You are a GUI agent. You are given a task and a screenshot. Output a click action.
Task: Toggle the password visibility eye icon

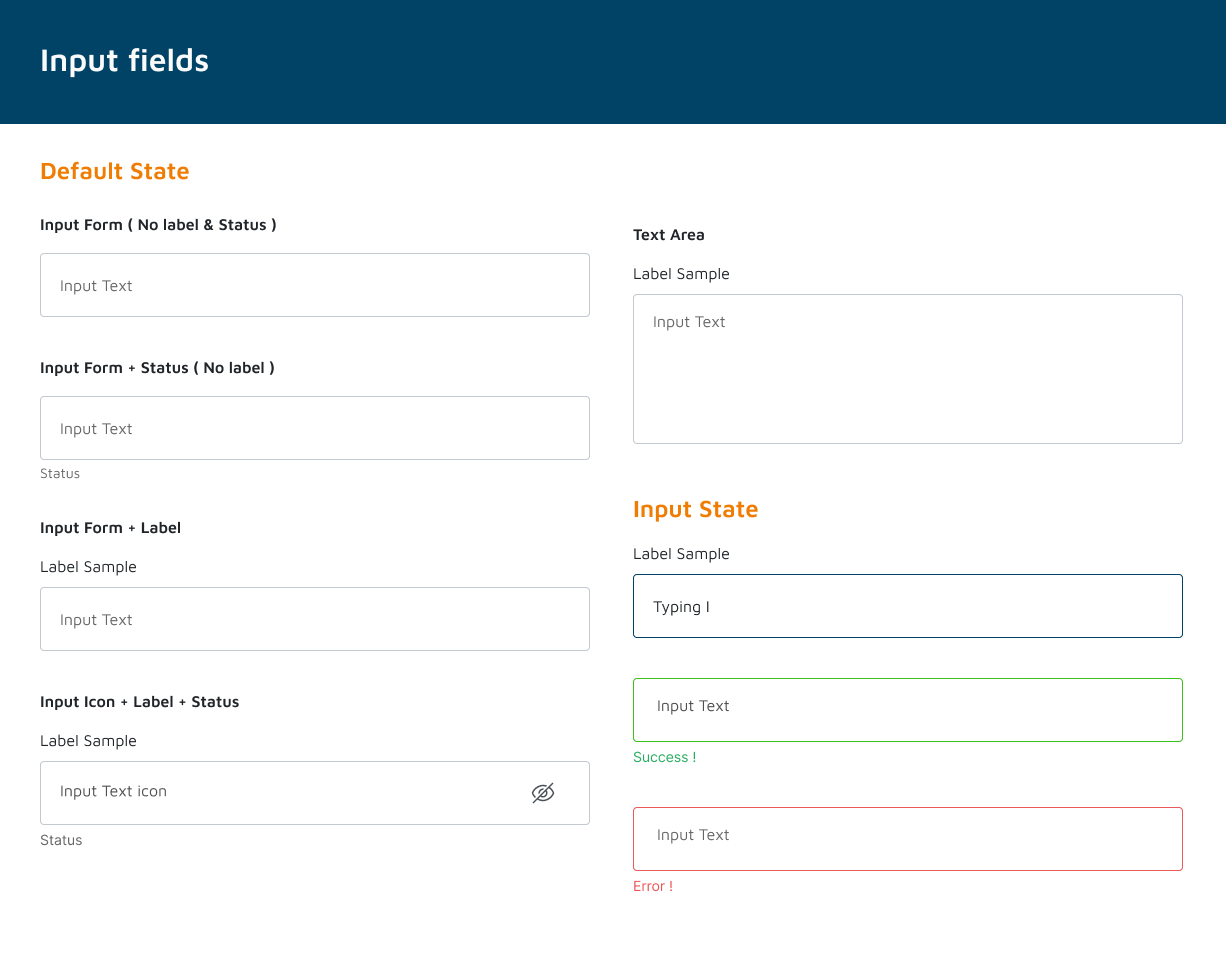(x=542, y=793)
